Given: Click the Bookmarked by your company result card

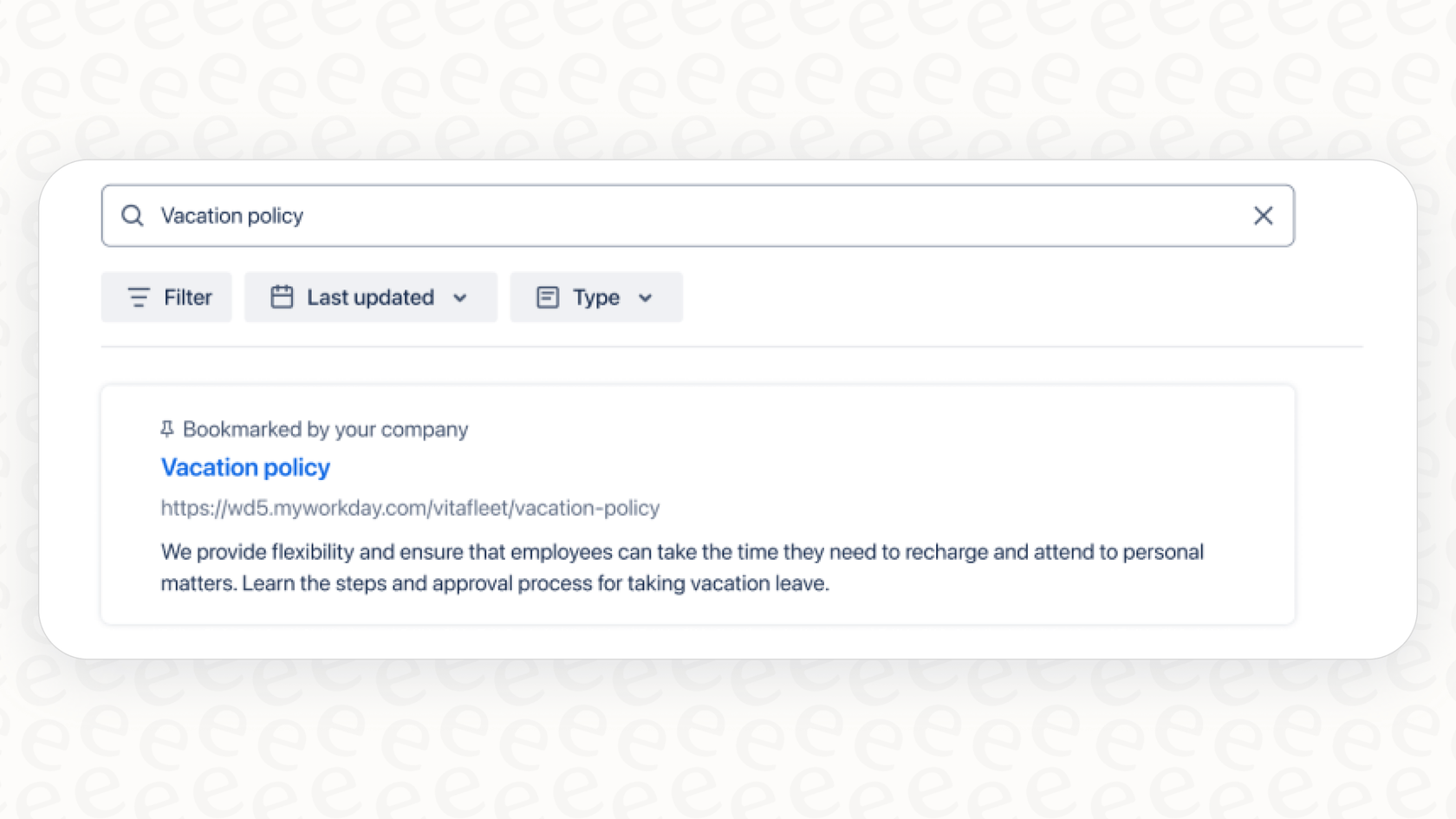Looking at the screenshot, I should click(x=698, y=504).
